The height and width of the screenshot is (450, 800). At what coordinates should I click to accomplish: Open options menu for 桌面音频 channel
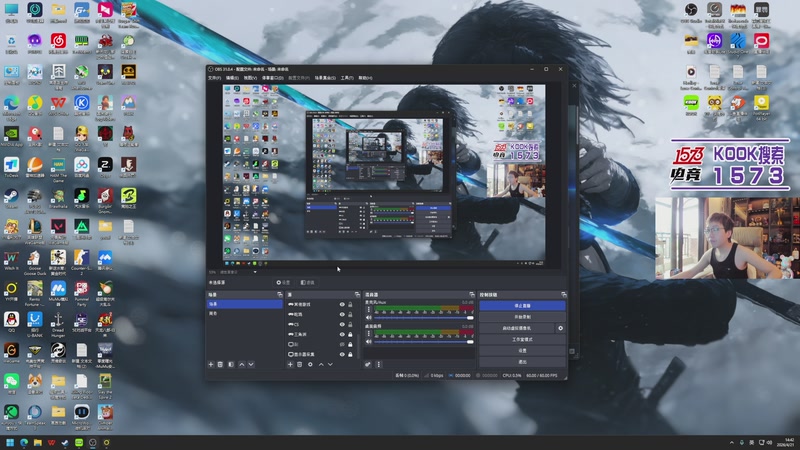tap(369, 333)
